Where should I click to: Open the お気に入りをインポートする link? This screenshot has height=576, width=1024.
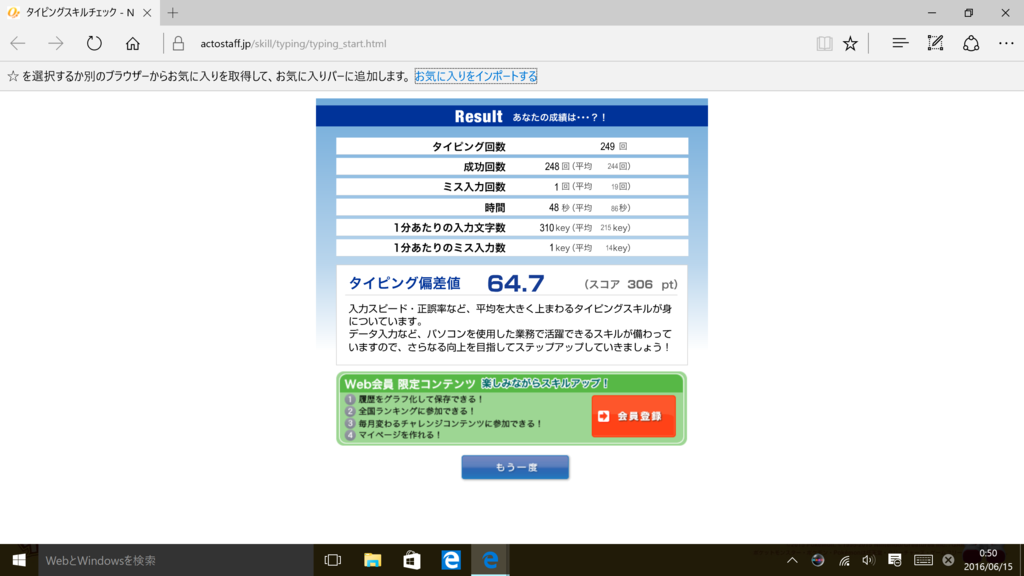click(x=478, y=76)
